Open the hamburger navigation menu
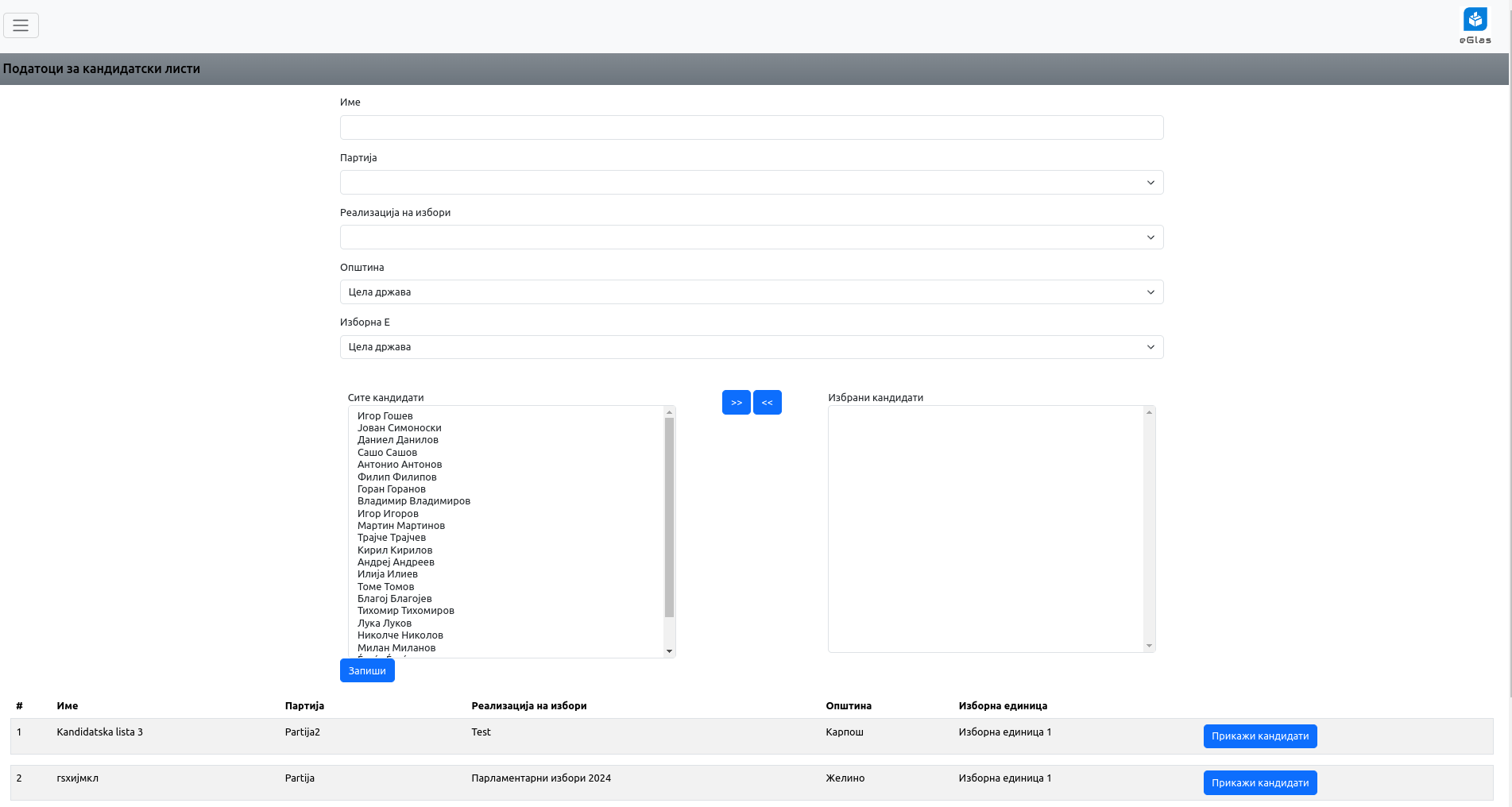This screenshot has height=807, width=1512. [21, 25]
